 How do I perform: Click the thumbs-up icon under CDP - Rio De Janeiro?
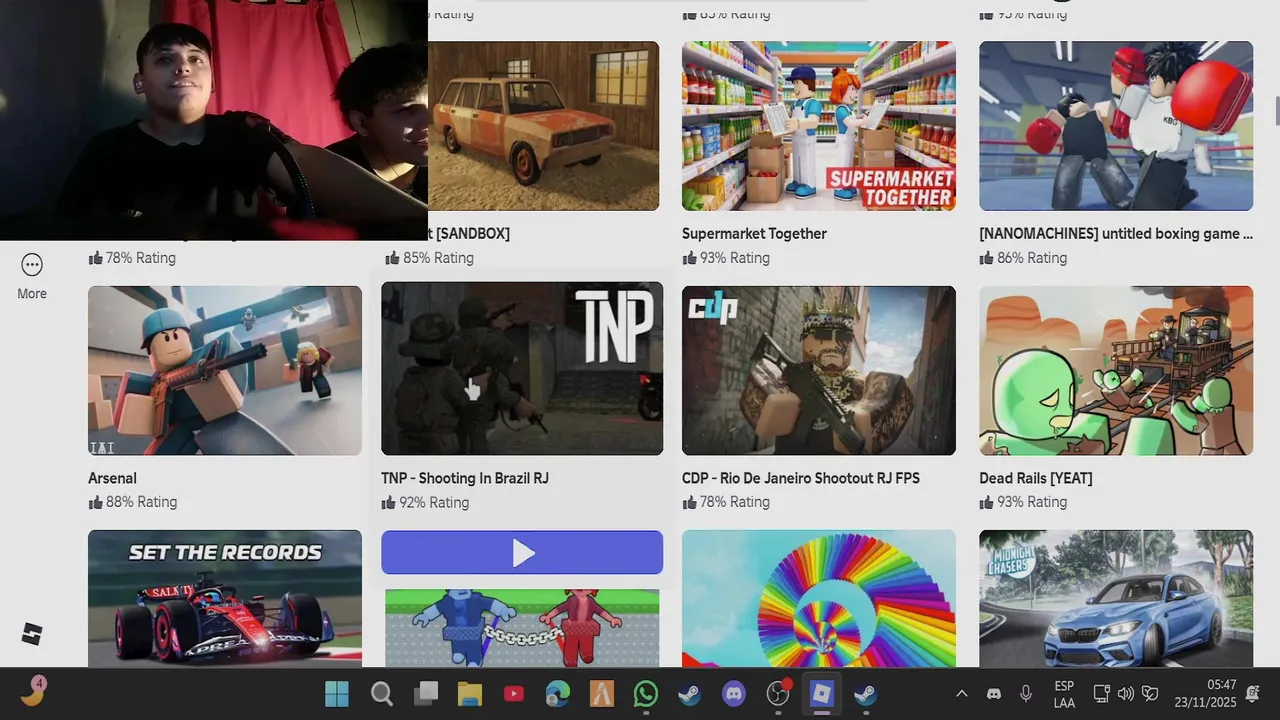[690, 502]
